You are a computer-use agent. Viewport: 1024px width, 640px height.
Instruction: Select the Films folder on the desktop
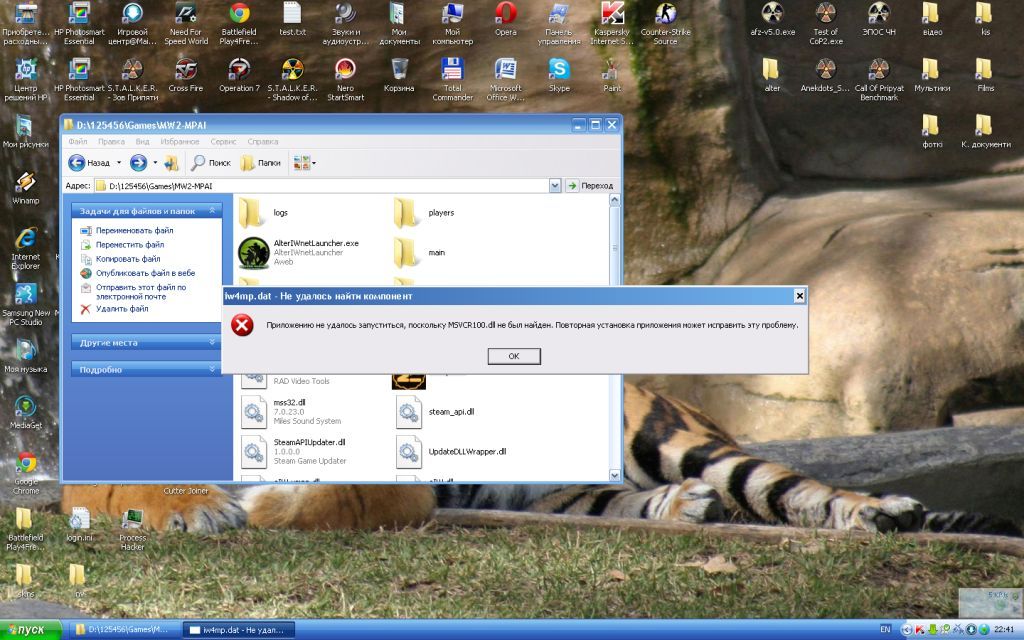(985, 75)
